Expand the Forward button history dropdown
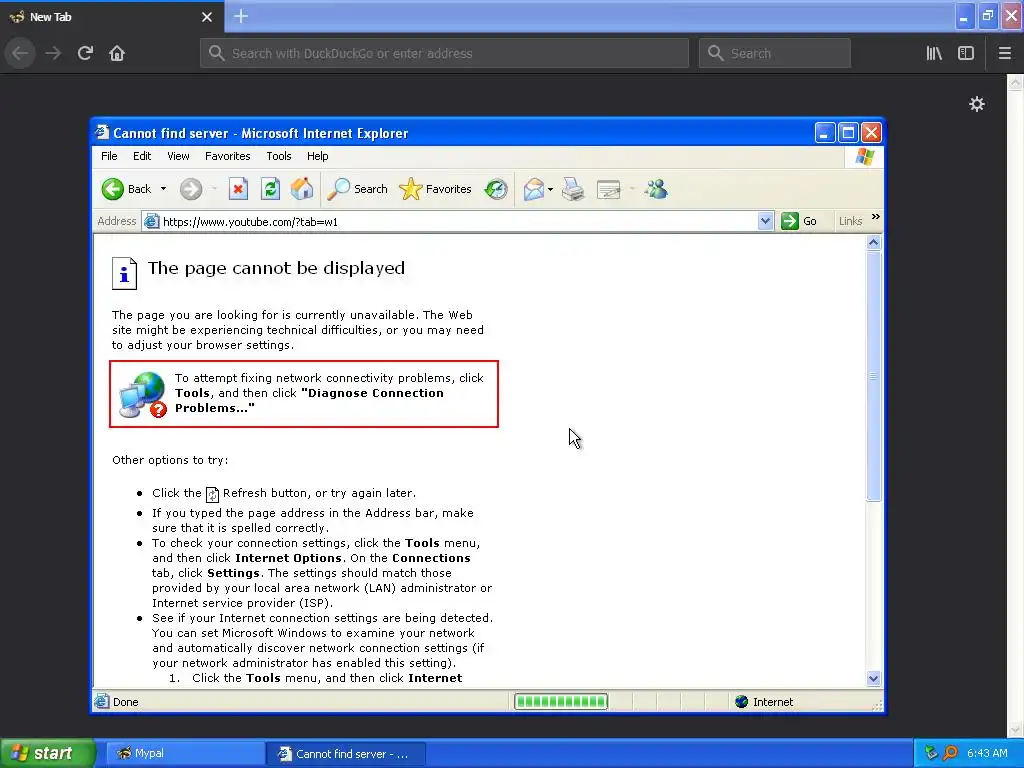The height and width of the screenshot is (768, 1024). tap(214, 189)
